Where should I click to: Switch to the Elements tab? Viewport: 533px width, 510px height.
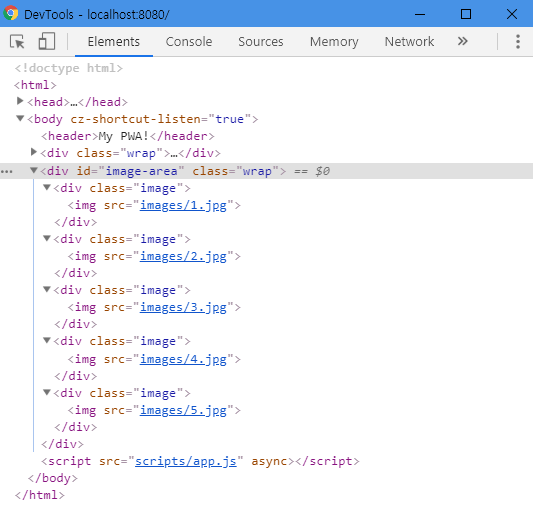114,41
